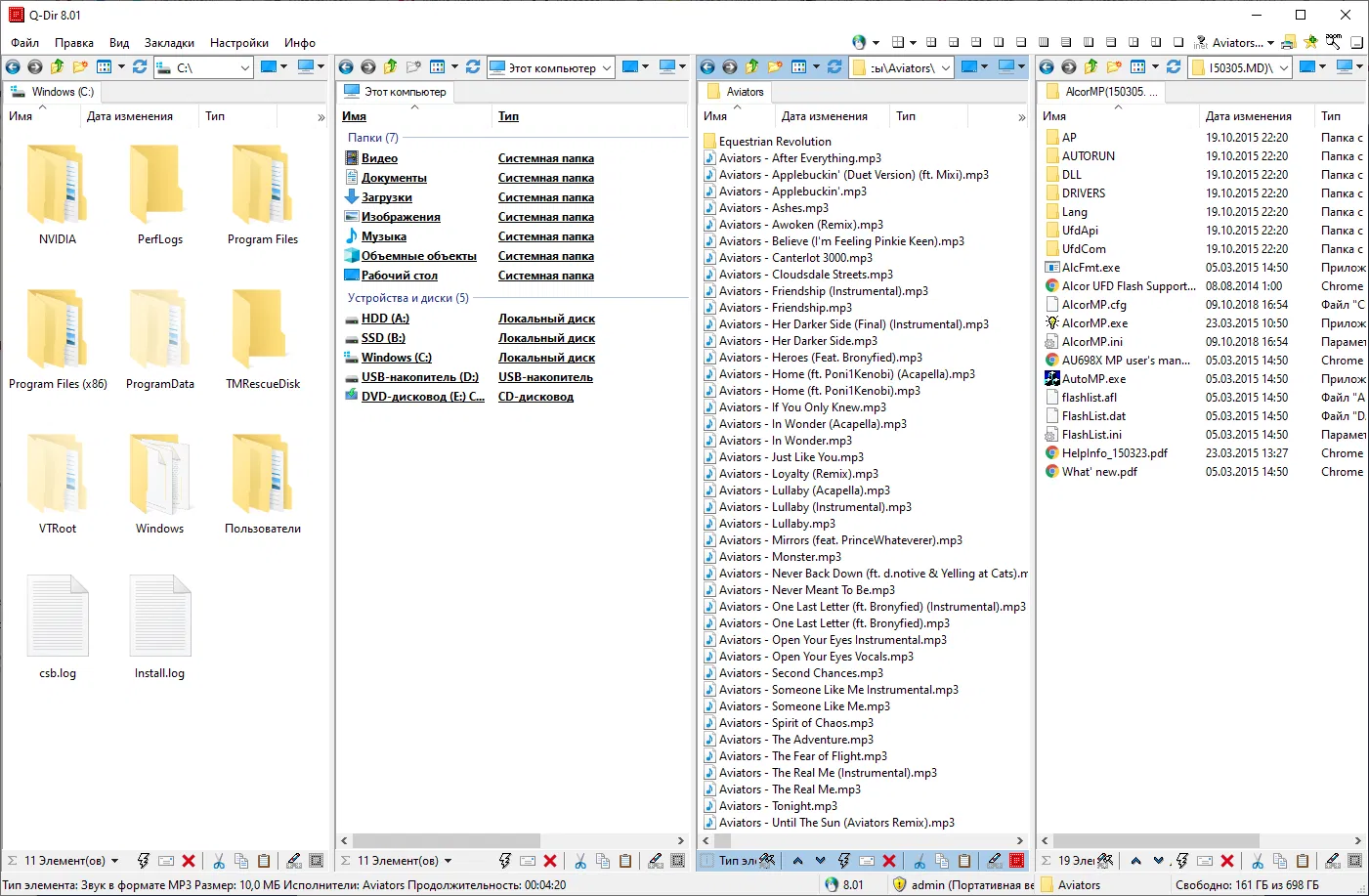This screenshot has width=1369, height=896.
Task: Collapse the Папки (7) group
Action: point(372,138)
